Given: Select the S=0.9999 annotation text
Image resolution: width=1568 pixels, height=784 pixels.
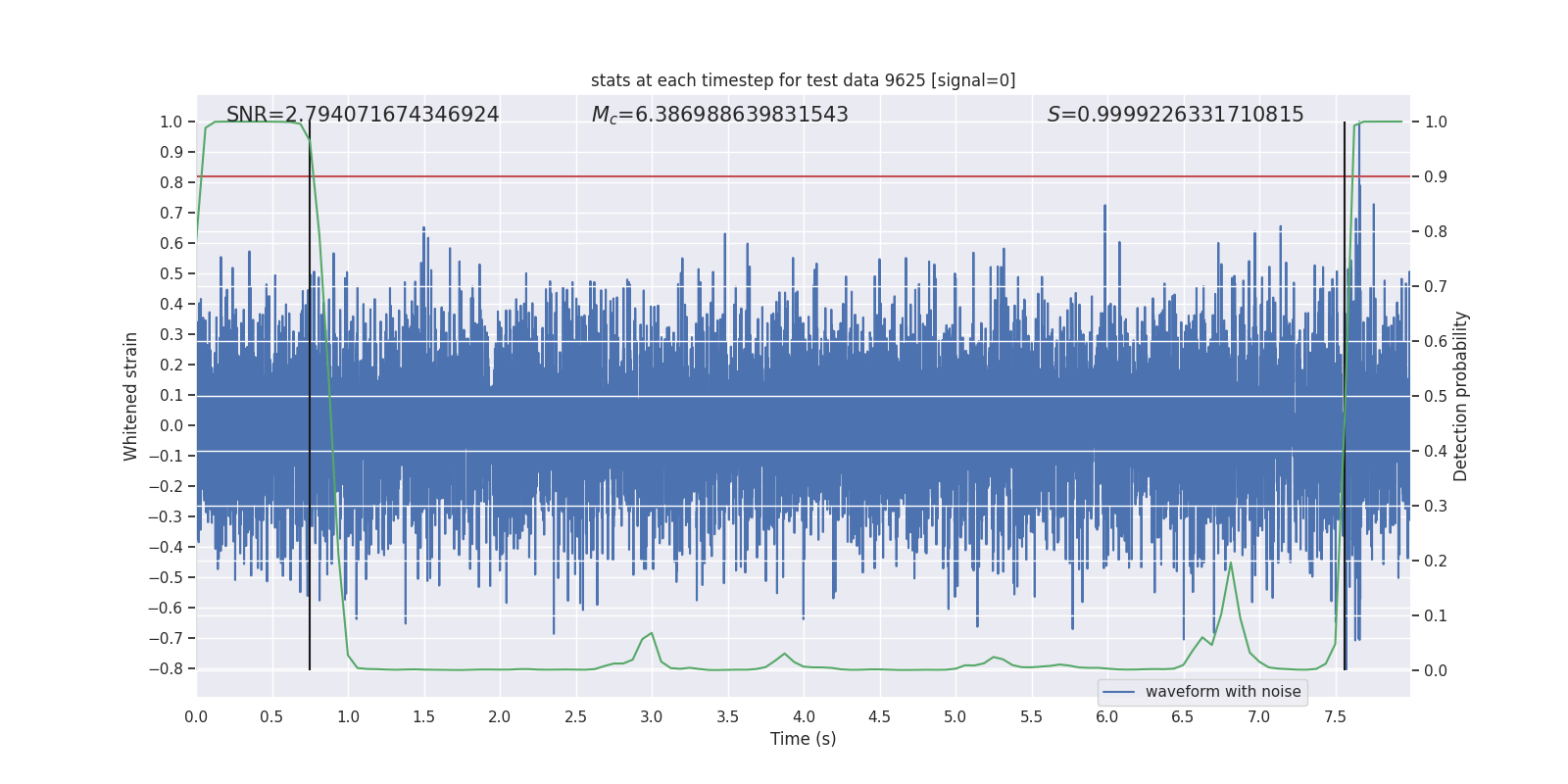Looking at the screenshot, I should [x=1175, y=115].
